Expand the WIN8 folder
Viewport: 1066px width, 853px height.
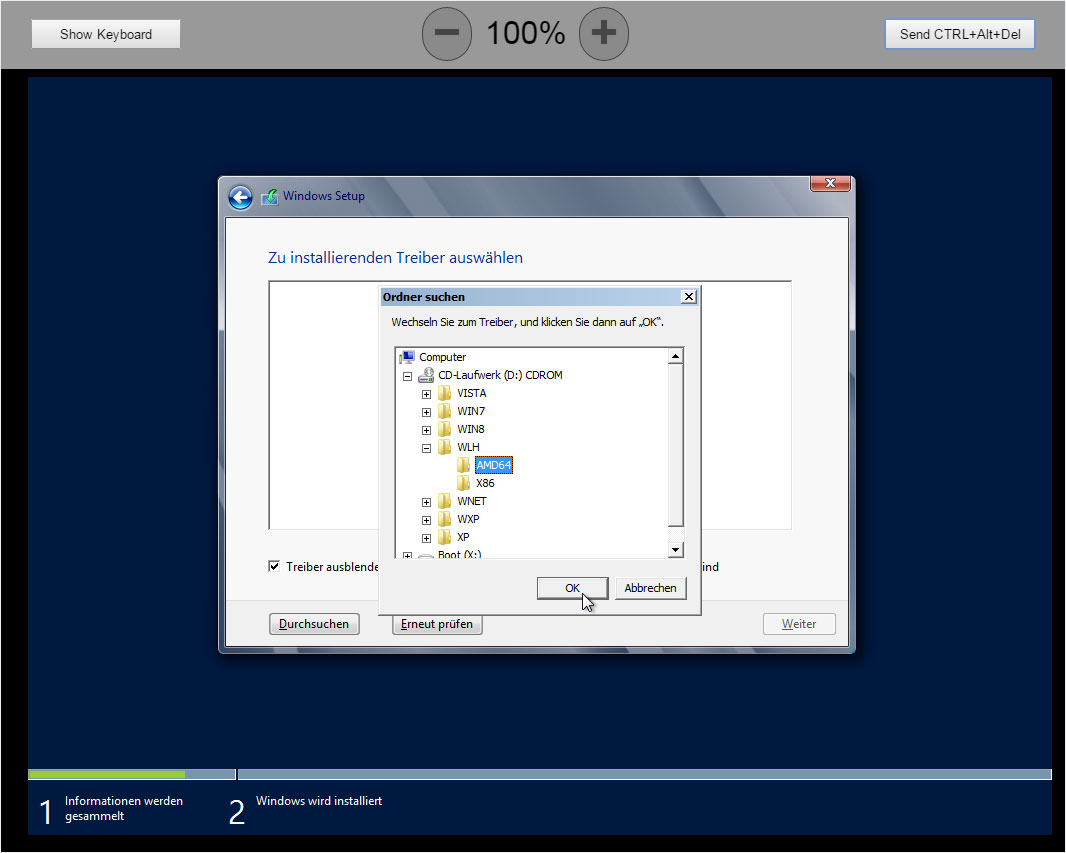pyautogui.click(x=426, y=430)
